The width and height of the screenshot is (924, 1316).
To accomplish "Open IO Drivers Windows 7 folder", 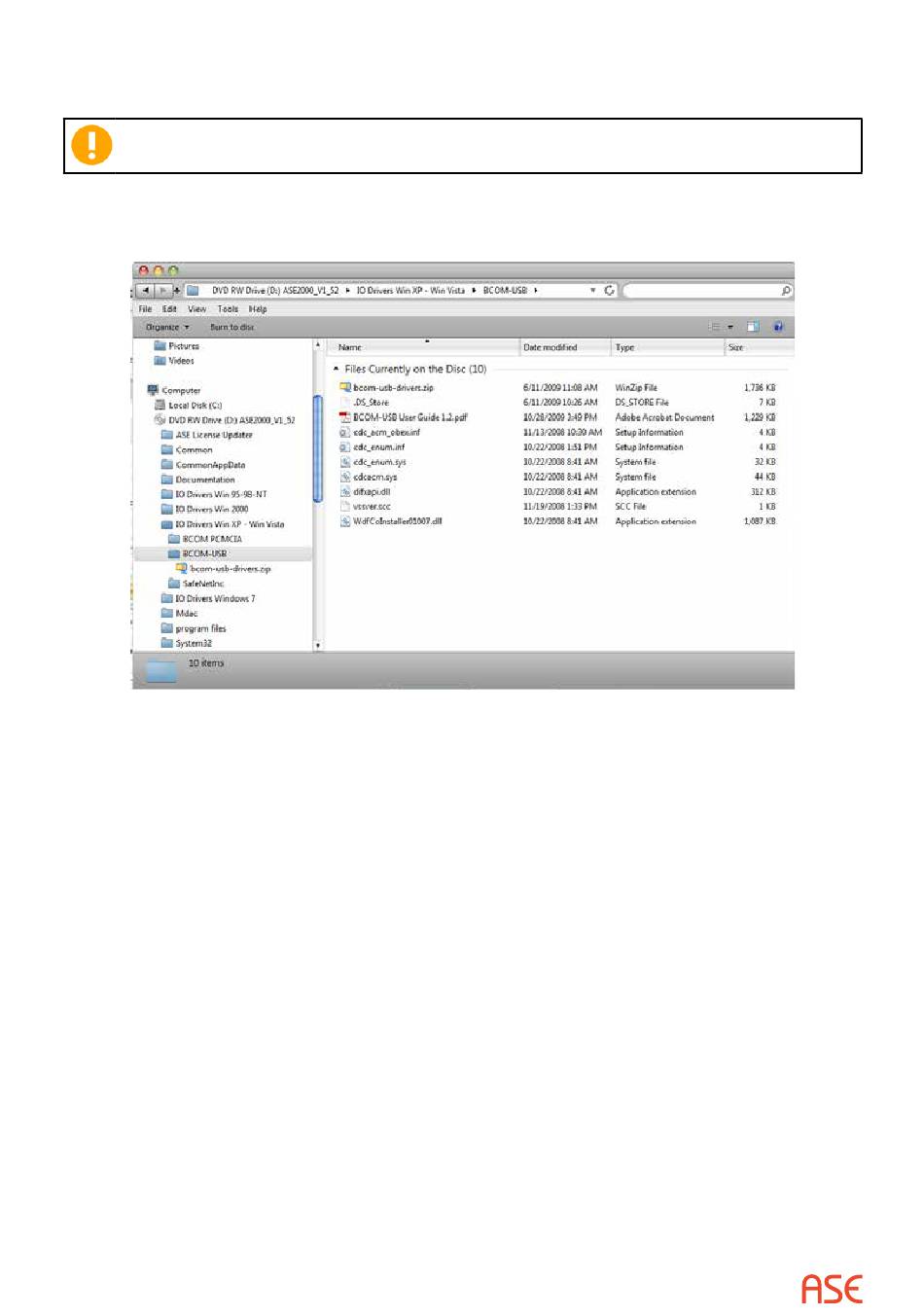I will pos(215,599).
